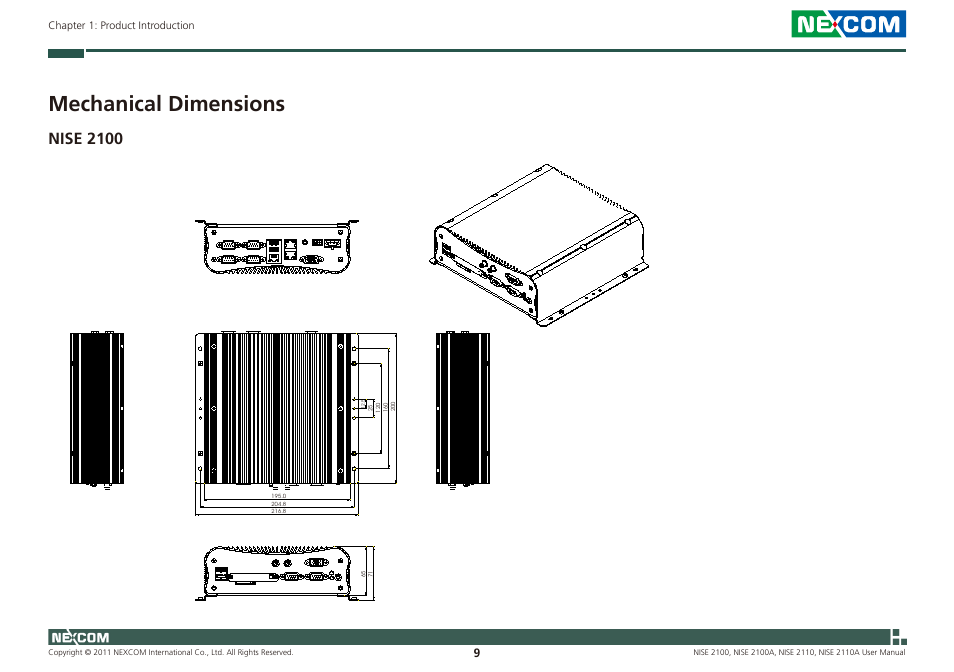Select the USB port icons in the rear diagram
954x672 pixels.
pos(274,250)
